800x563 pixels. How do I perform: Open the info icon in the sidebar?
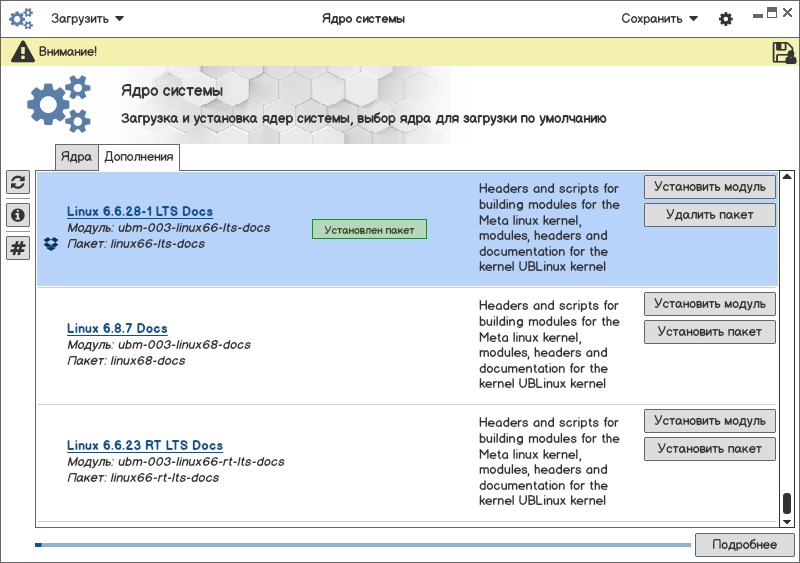(x=18, y=215)
